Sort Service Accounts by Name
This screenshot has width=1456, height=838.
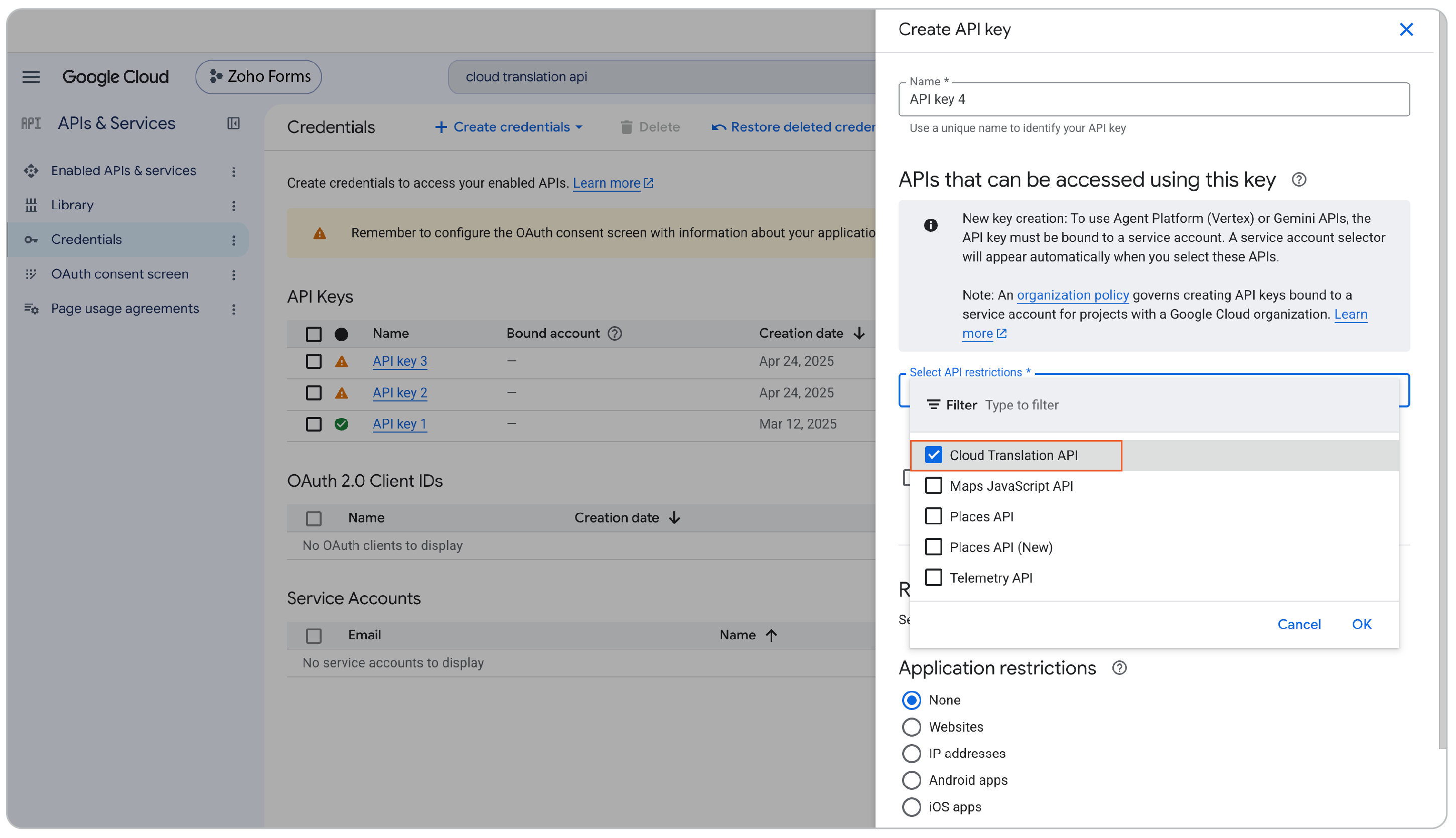tap(748, 635)
